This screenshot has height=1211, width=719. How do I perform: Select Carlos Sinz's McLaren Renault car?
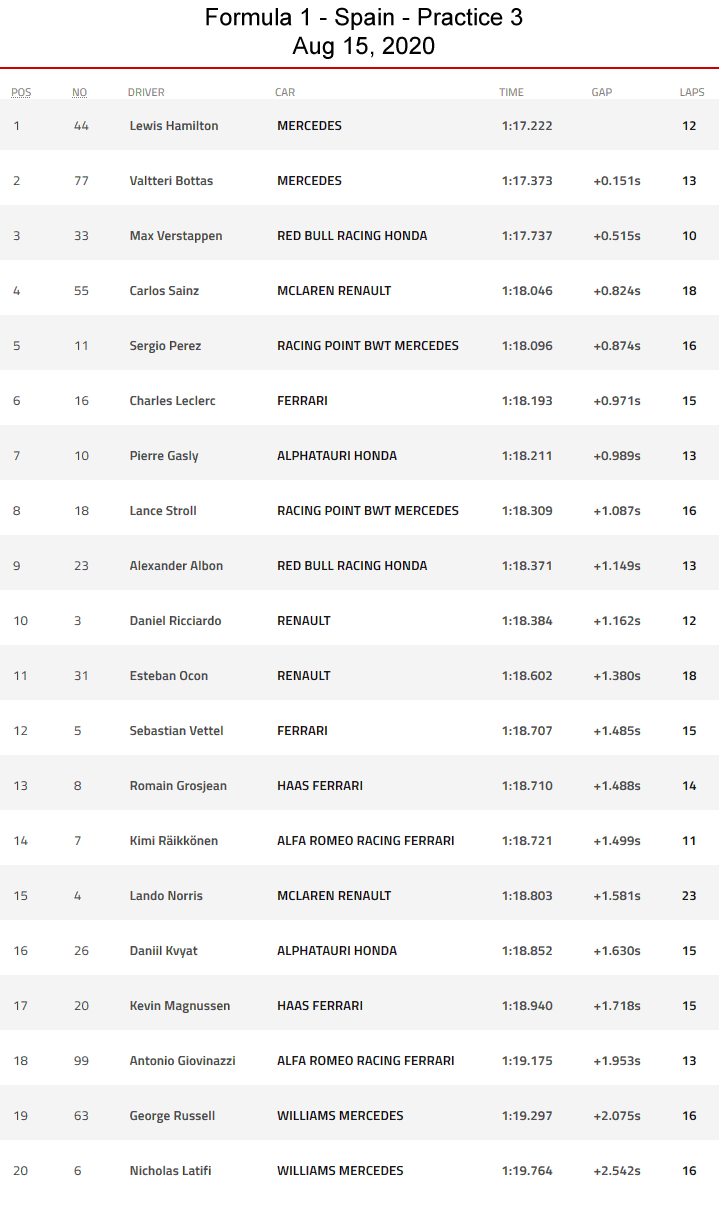(334, 291)
